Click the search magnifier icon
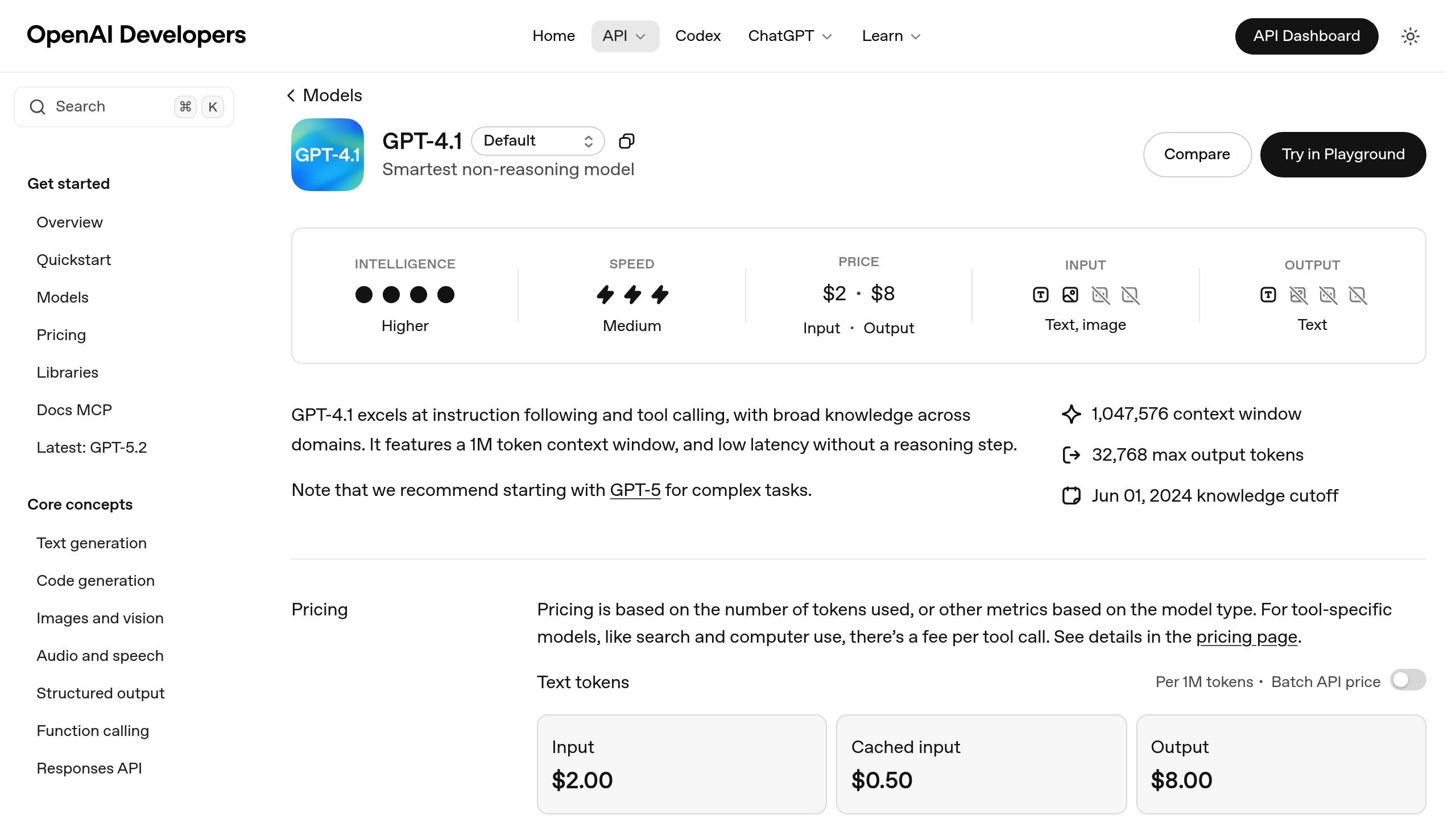The image size is (1456, 819). [x=38, y=107]
